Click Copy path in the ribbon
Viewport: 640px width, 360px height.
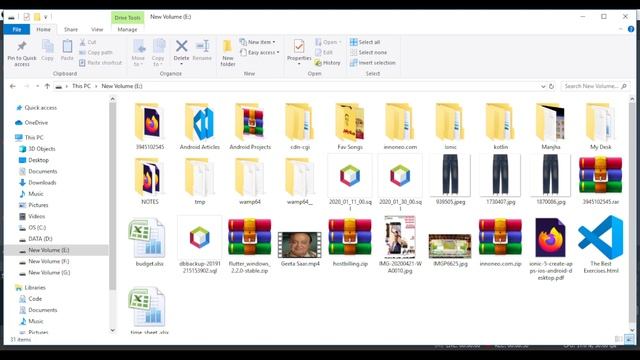pos(96,52)
